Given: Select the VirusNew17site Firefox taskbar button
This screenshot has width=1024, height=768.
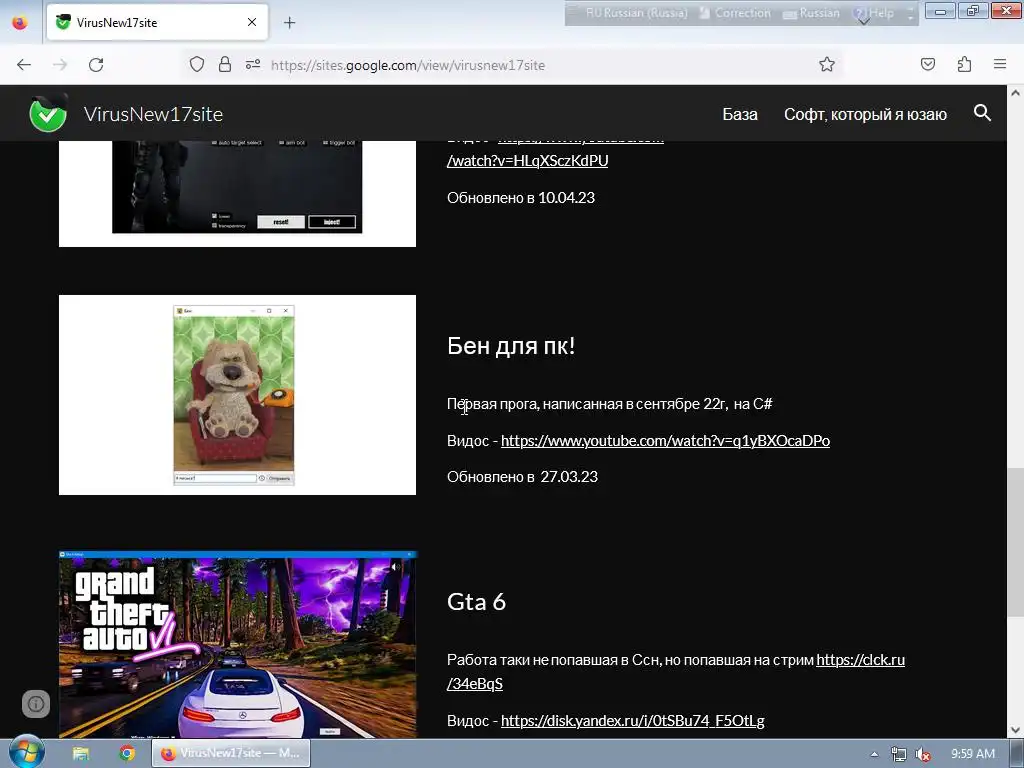Looking at the screenshot, I should 231,754.
